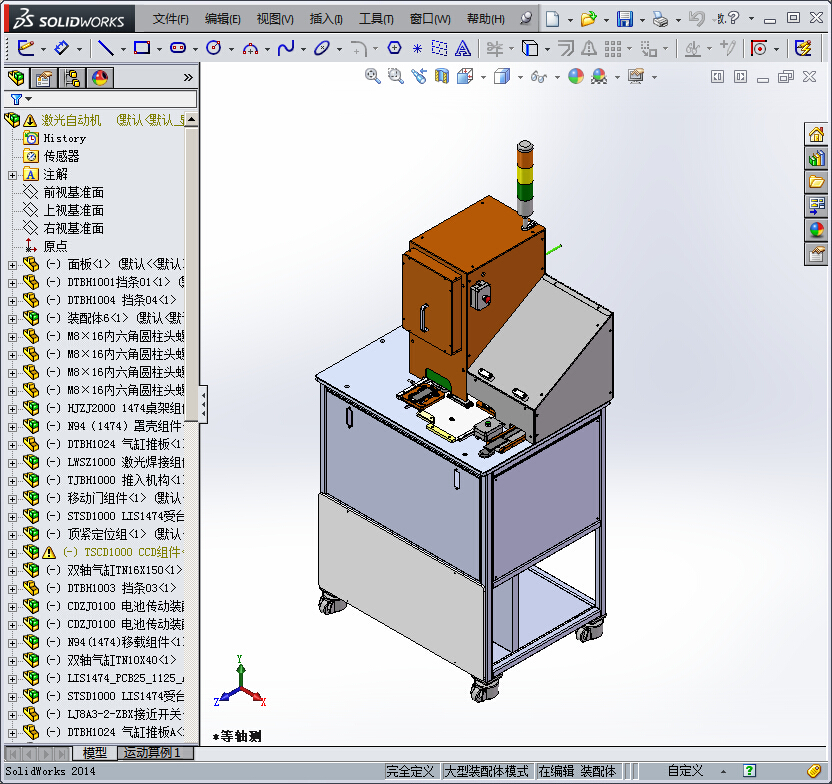Click the Linear Sketch Pattern tool
Image resolution: width=832 pixels, height=784 pixels.
613,49
